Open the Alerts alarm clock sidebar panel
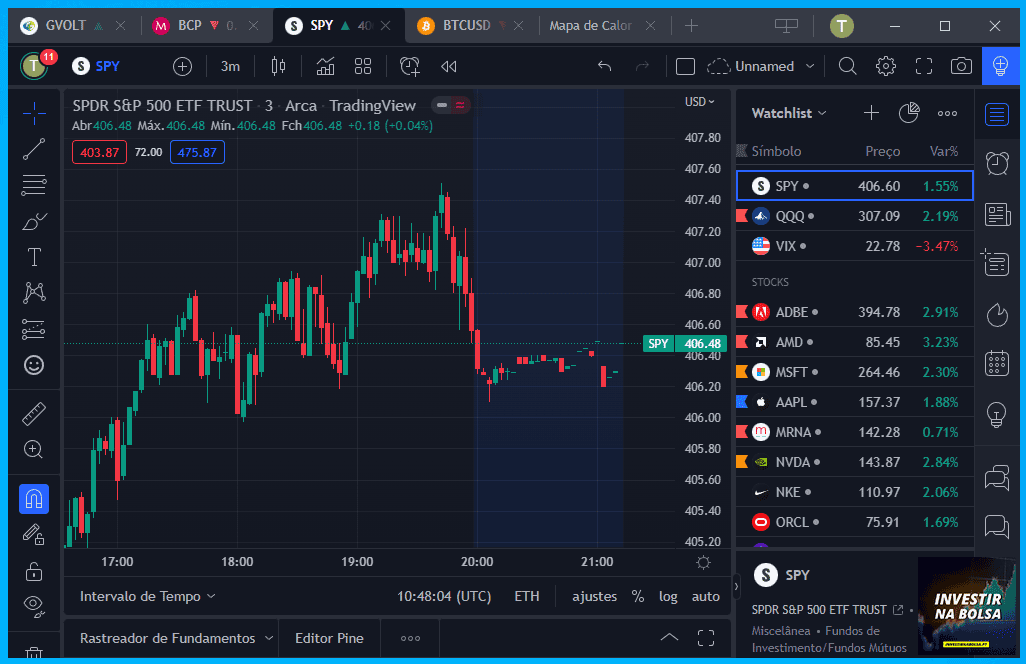 click(x=997, y=163)
